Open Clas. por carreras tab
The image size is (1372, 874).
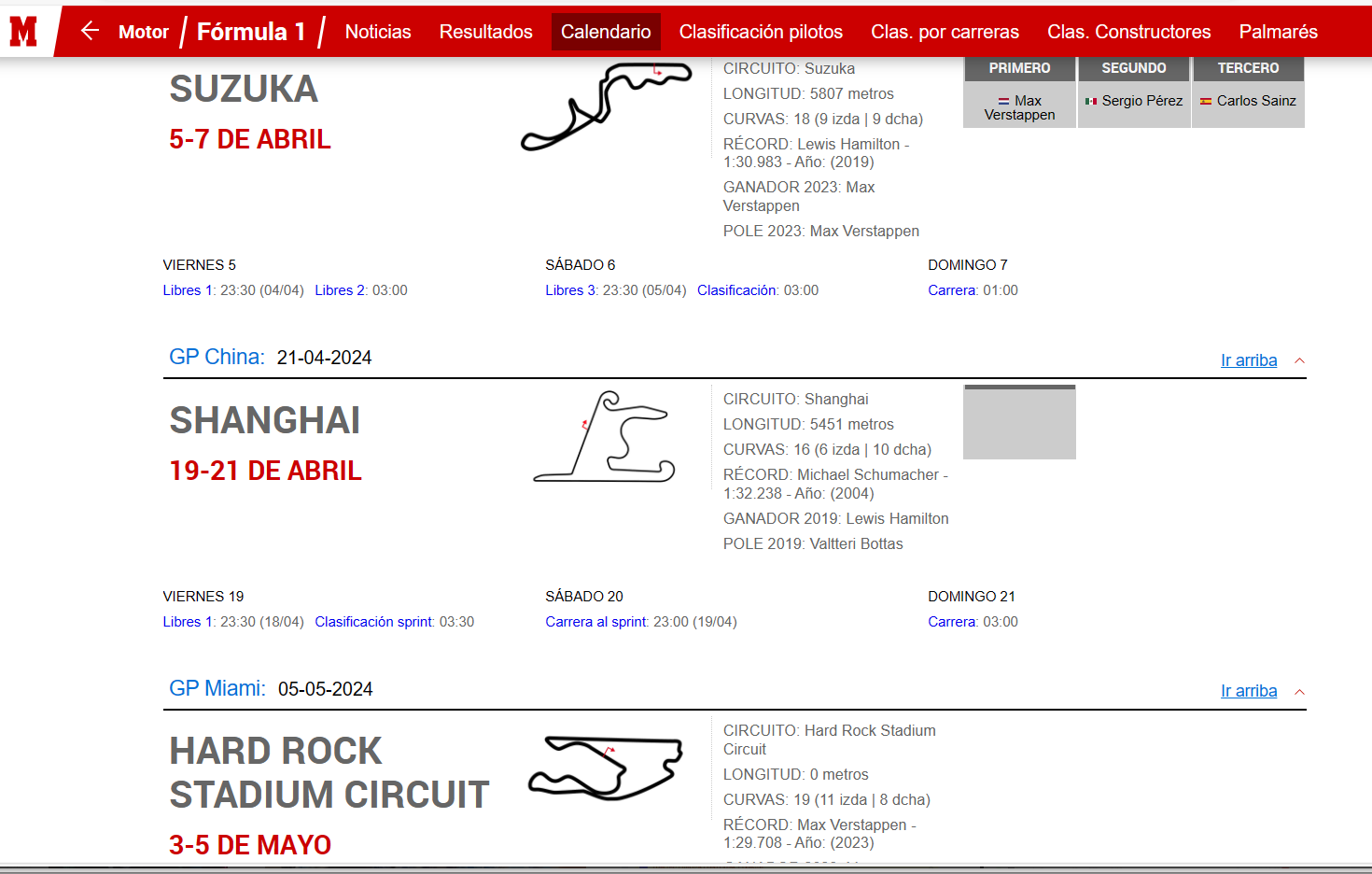click(945, 32)
